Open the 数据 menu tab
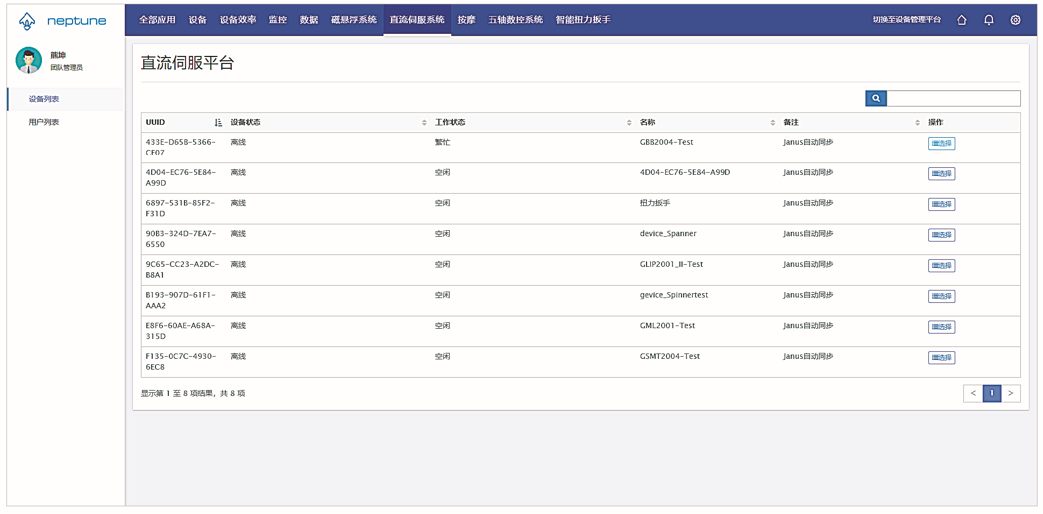 [309, 20]
